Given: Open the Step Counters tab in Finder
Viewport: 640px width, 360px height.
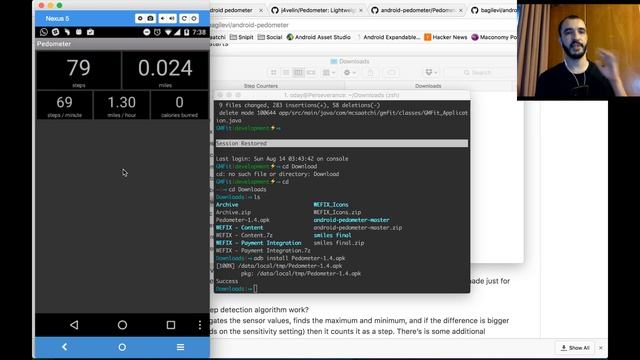Looking at the screenshot, I should tap(261, 86).
